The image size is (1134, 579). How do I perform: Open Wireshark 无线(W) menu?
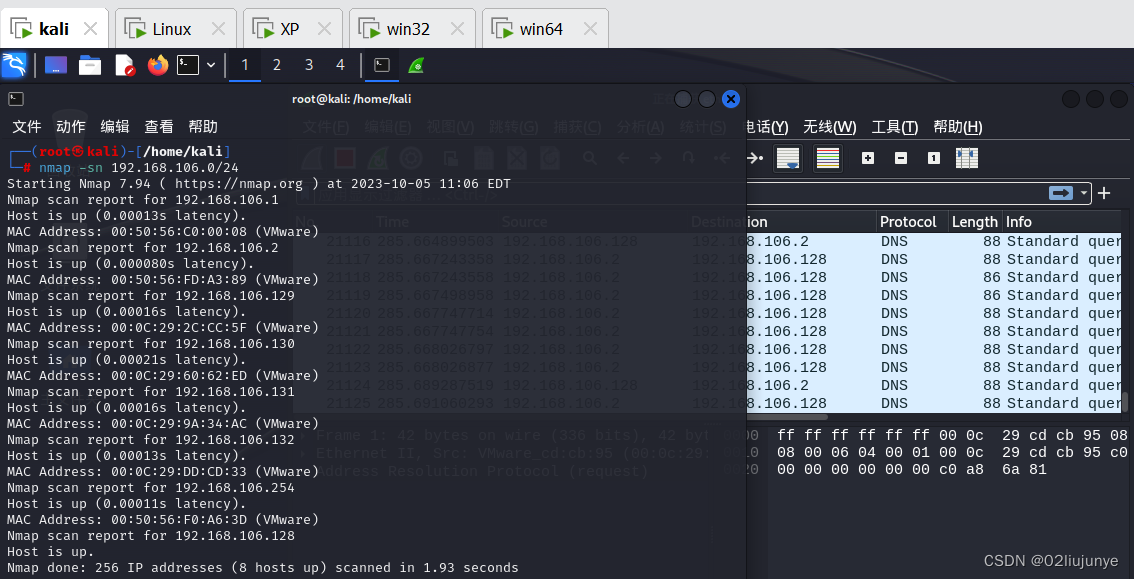click(830, 127)
